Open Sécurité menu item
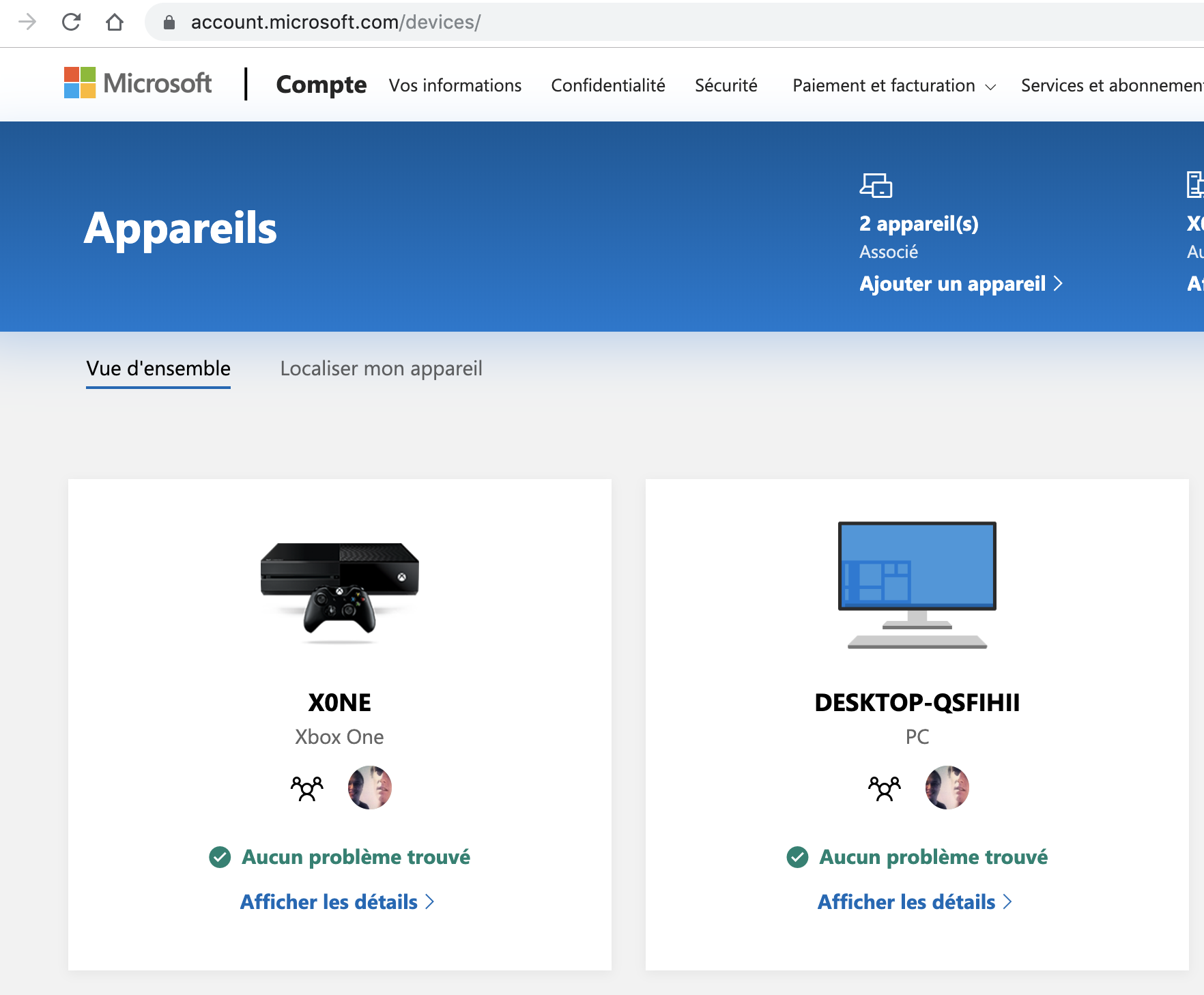Viewport: 1204px width, 995px height. [x=726, y=85]
